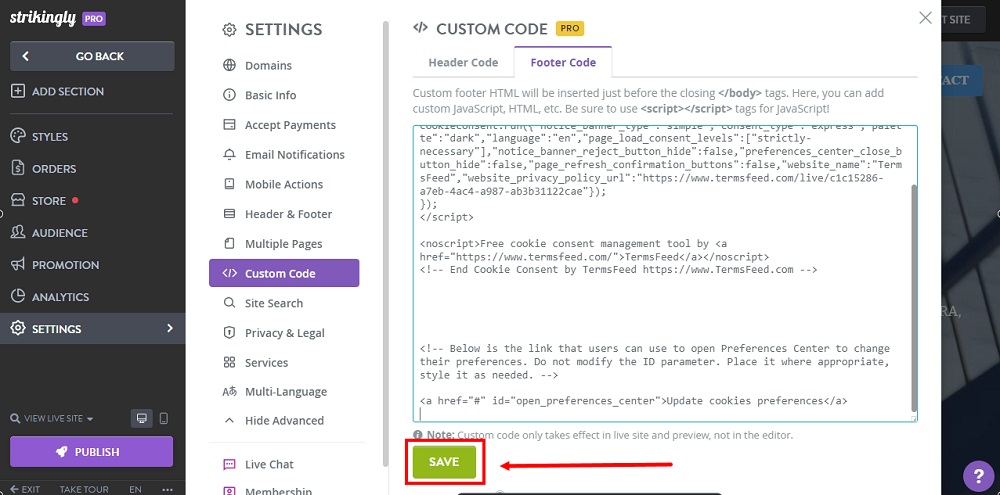Click the info icon beside Note
The width and height of the screenshot is (1000, 495).
pos(418,434)
